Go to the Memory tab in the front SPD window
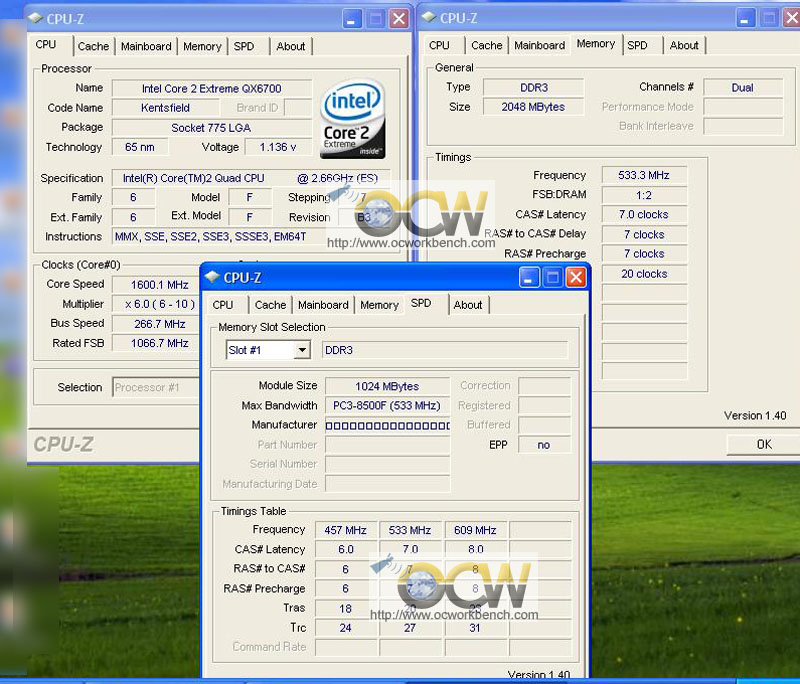The width and height of the screenshot is (800, 684). pos(380,305)
